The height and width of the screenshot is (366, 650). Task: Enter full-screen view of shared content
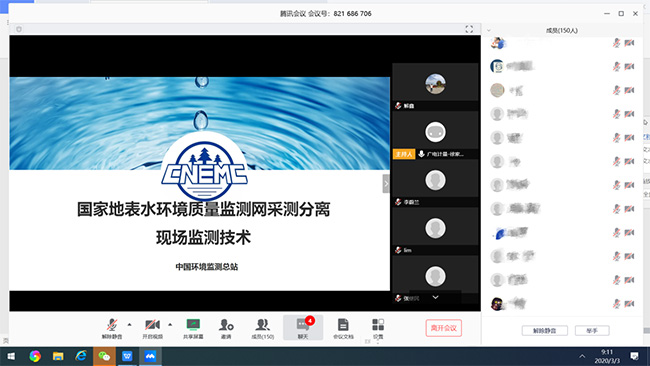coord(469,29)
